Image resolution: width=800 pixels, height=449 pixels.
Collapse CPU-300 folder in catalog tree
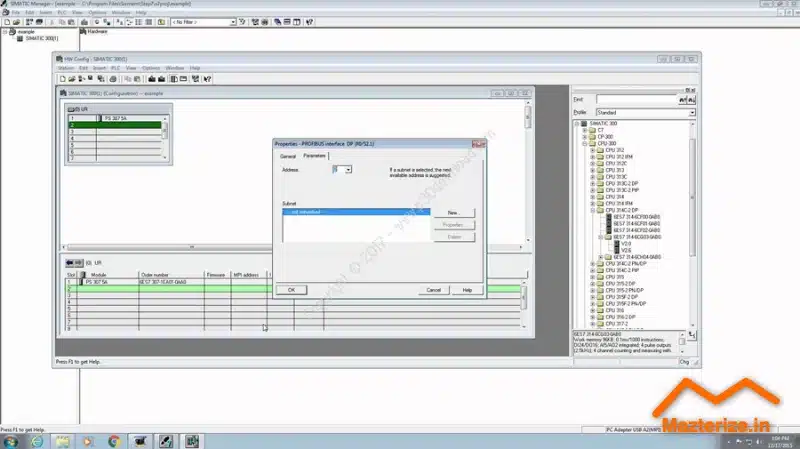585,144
